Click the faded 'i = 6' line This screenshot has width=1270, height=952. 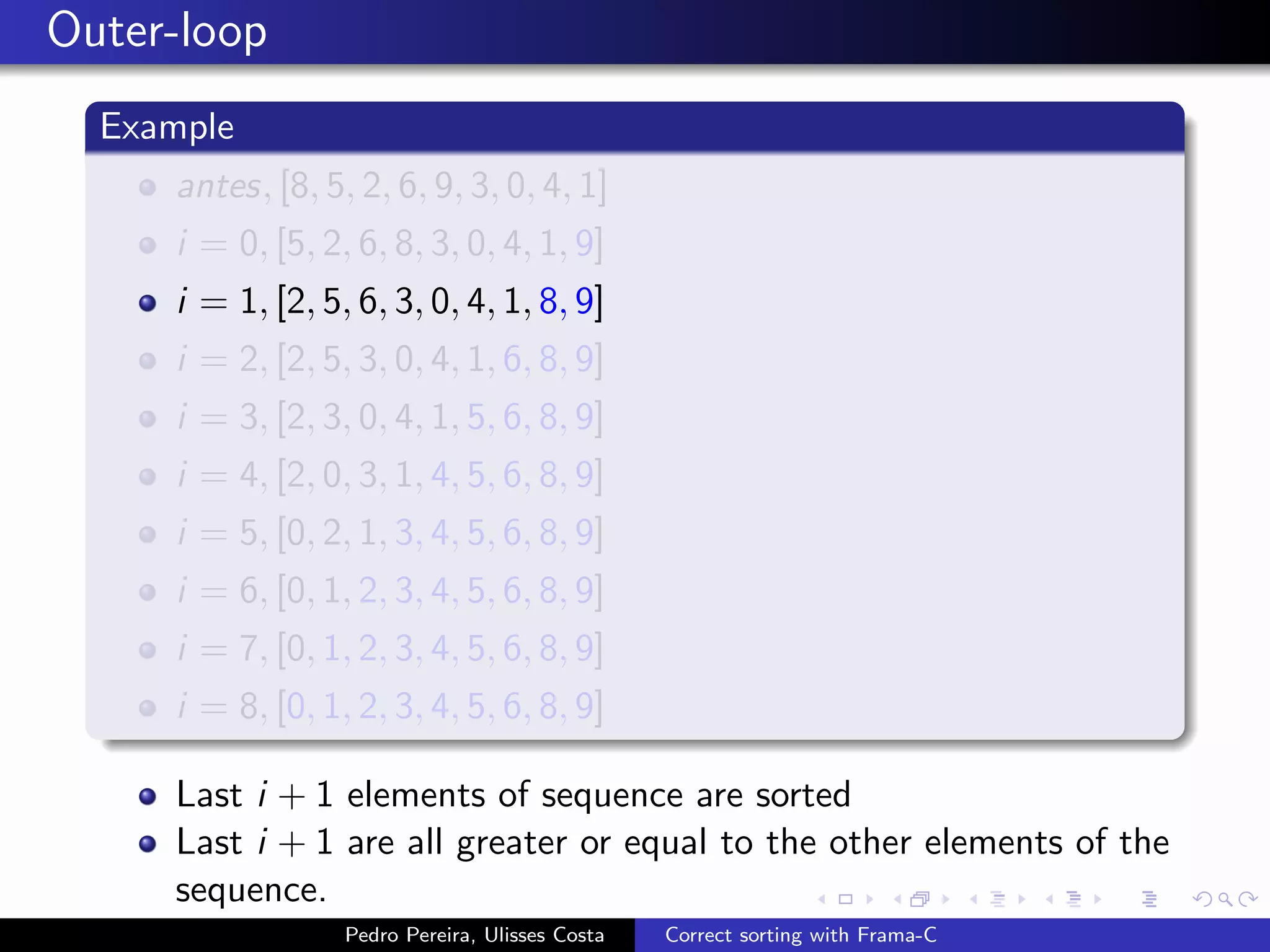389,591
